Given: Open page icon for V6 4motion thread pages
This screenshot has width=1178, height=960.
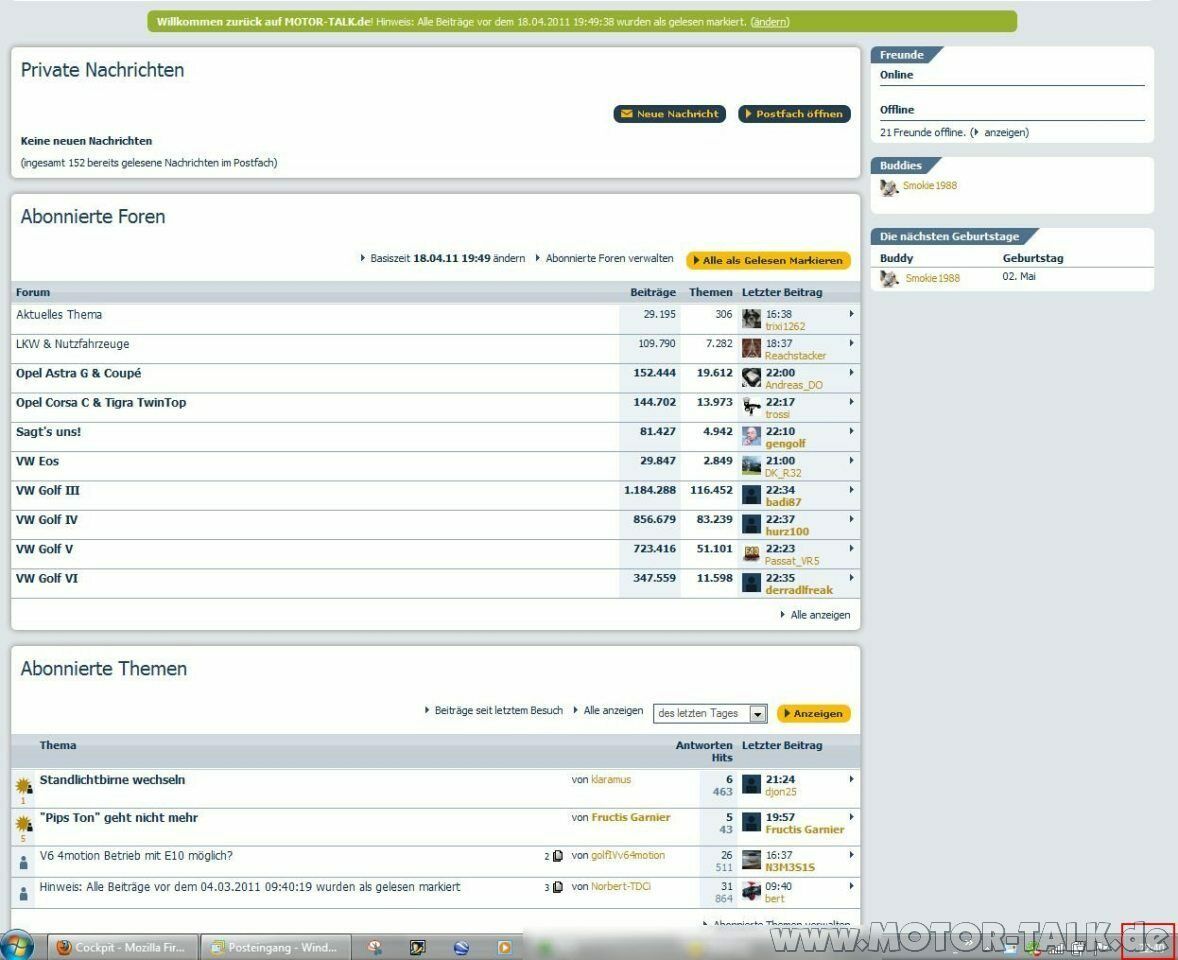Looking at the screenshot, I should pyautogui.click(x=557, y=856).
